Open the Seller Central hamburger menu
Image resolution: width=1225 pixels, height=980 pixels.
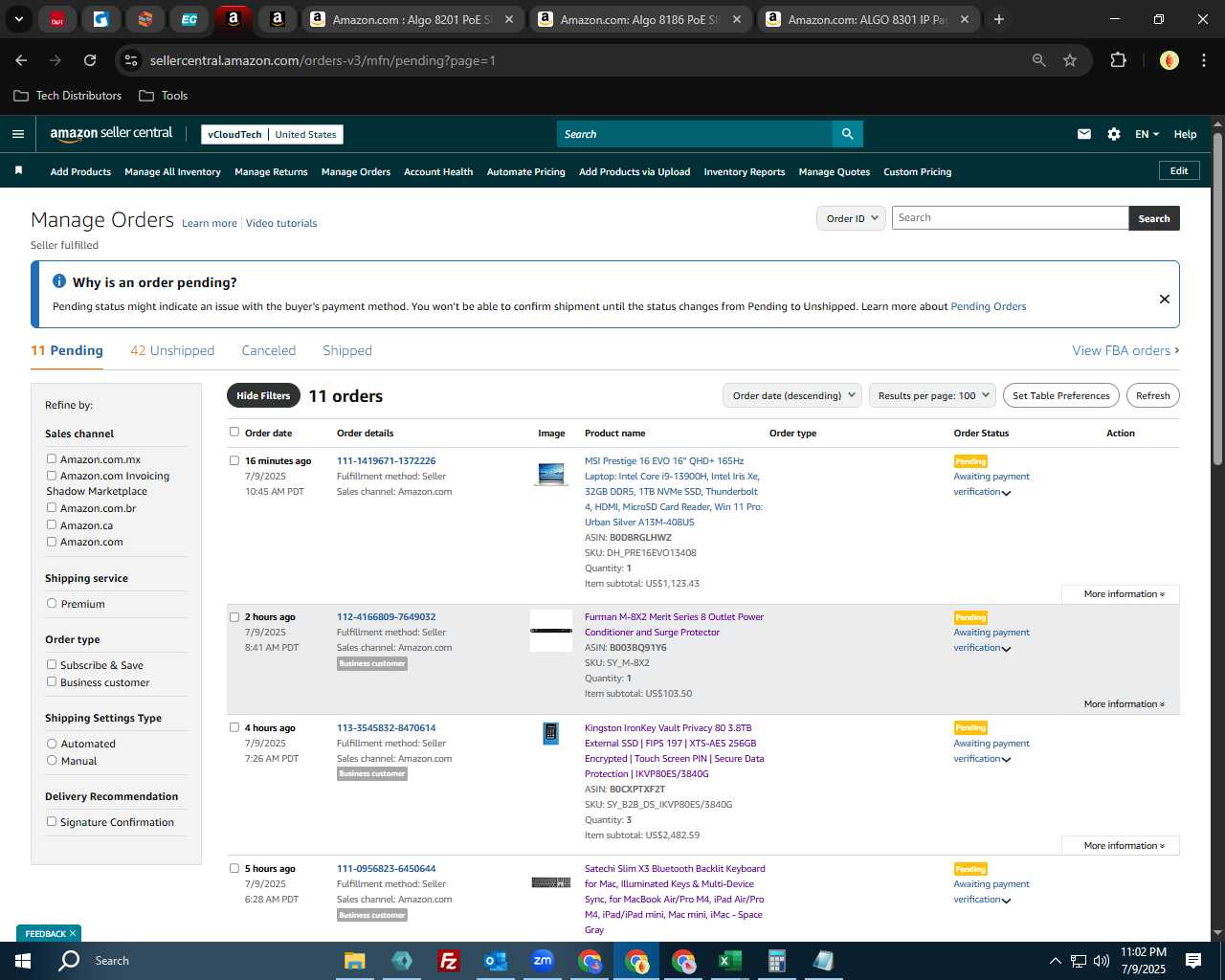pos(18,134)
